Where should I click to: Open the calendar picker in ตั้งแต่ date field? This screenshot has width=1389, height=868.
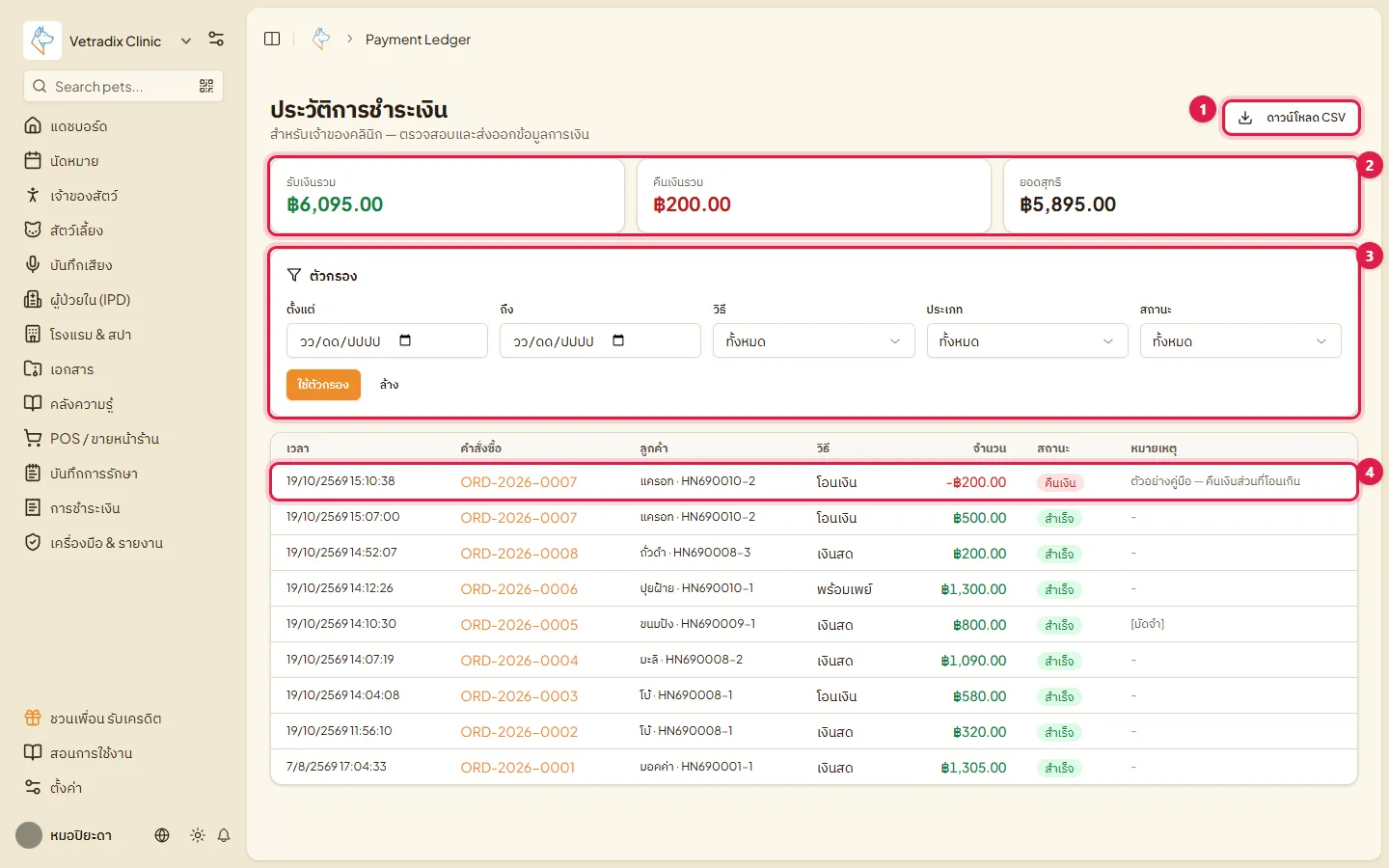(x=405, y=340)
